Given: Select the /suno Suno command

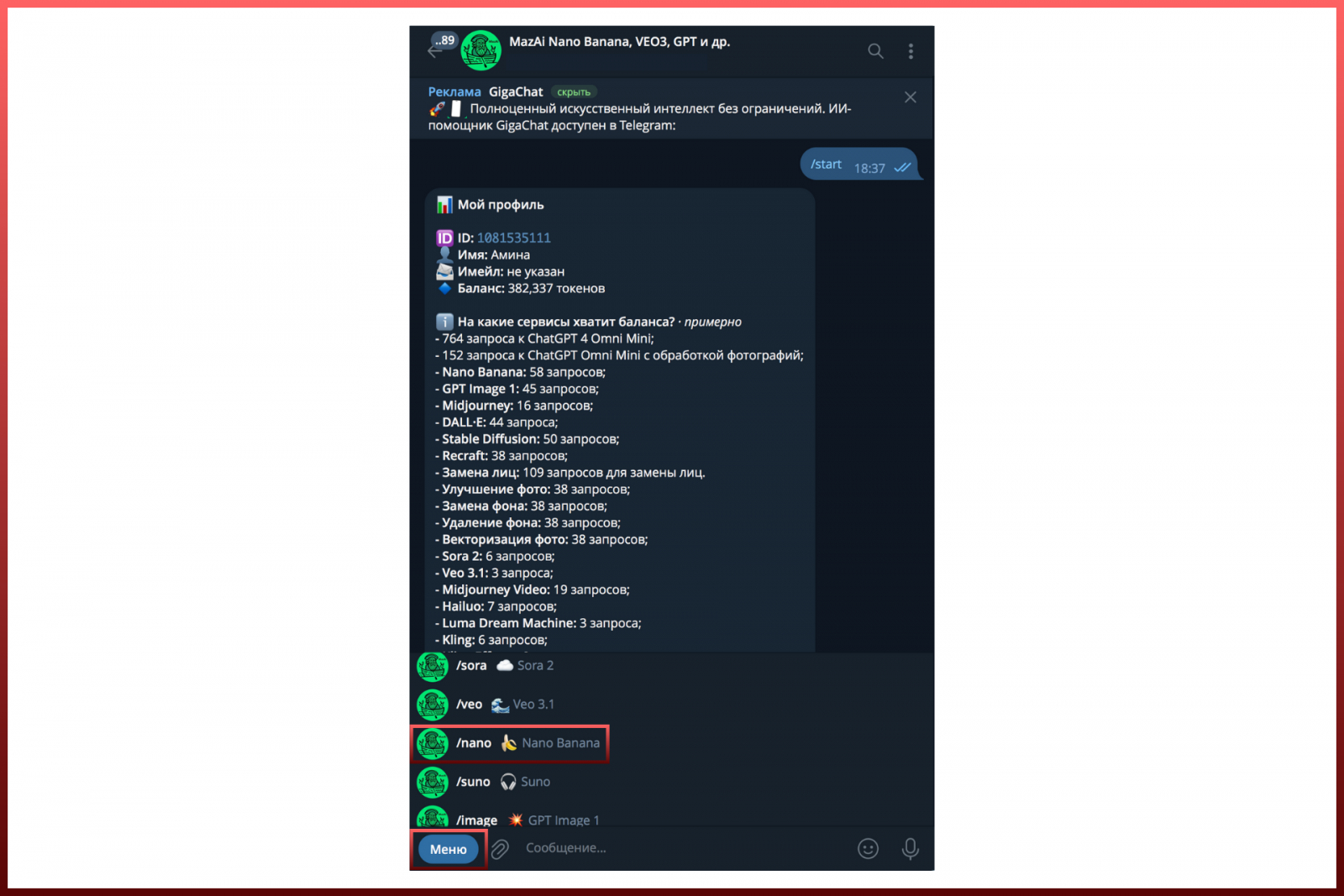Looking at the screenshot, I should (x=672, y=782).
